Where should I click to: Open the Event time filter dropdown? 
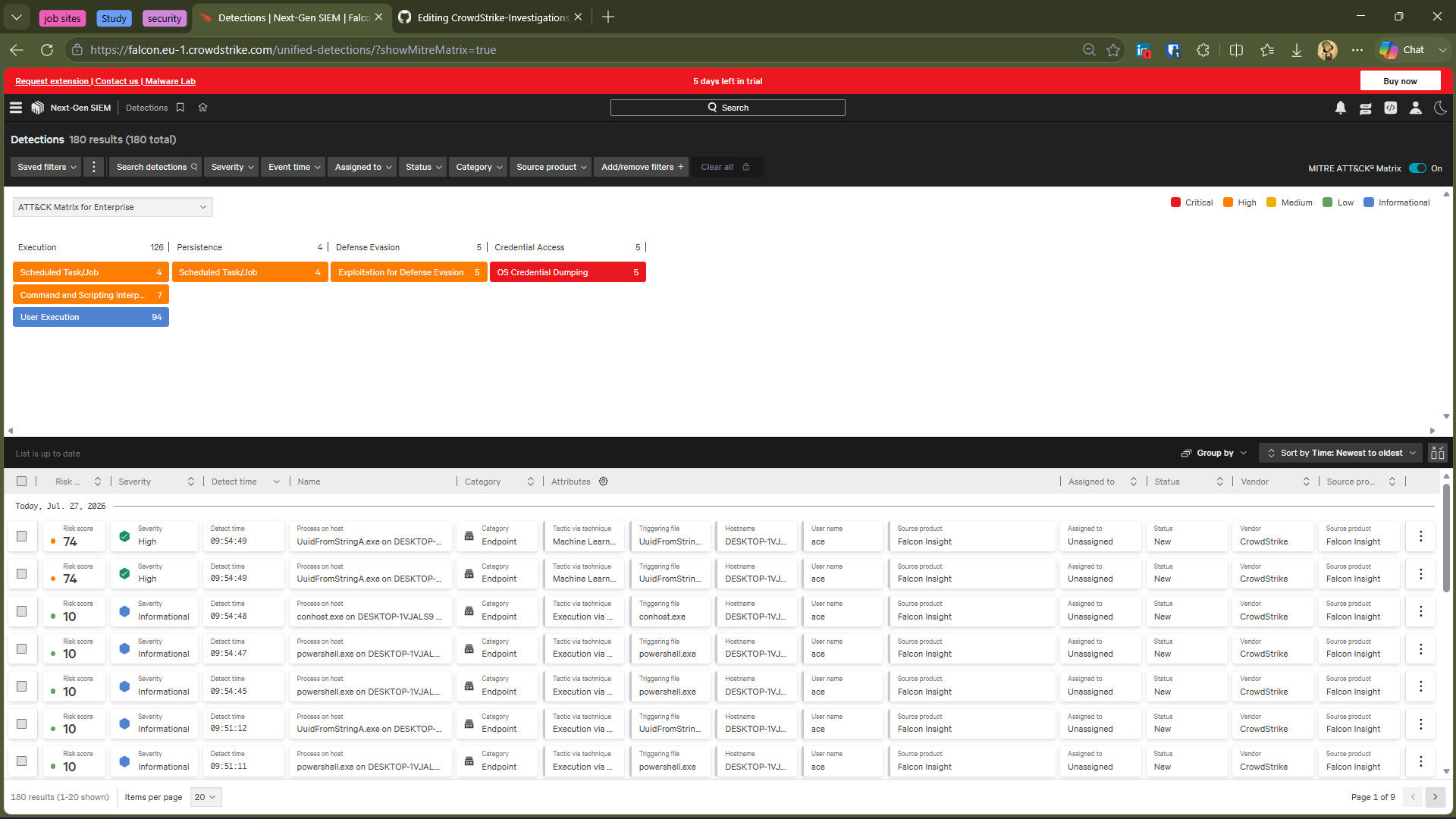[294, 167]
